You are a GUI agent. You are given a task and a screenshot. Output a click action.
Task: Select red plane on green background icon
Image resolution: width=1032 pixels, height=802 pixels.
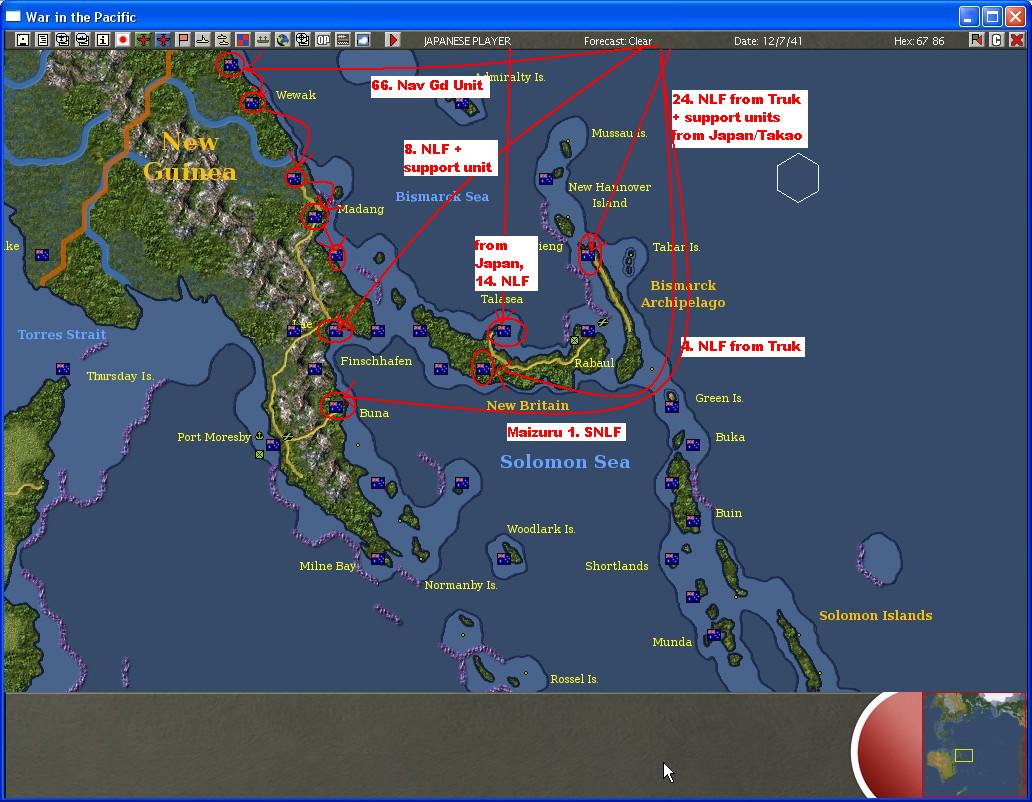click(x=143, y=40)
